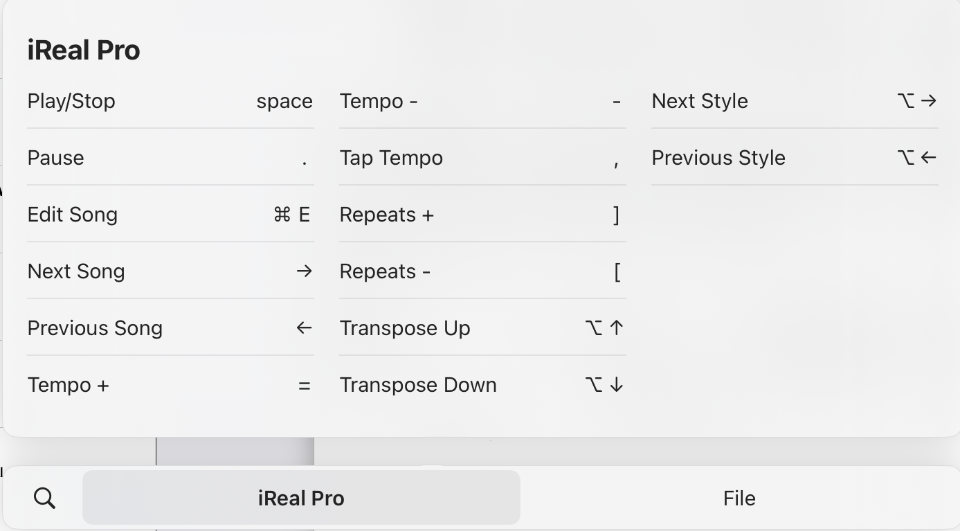
Task: Choose the Transpose Down shortcut
Action: coord(482,385)
